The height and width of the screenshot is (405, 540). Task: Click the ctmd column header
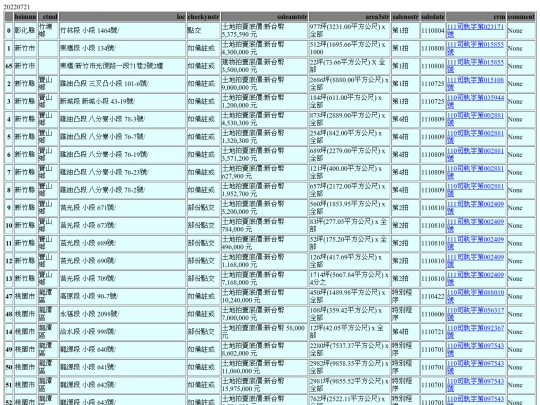(48, 17)
